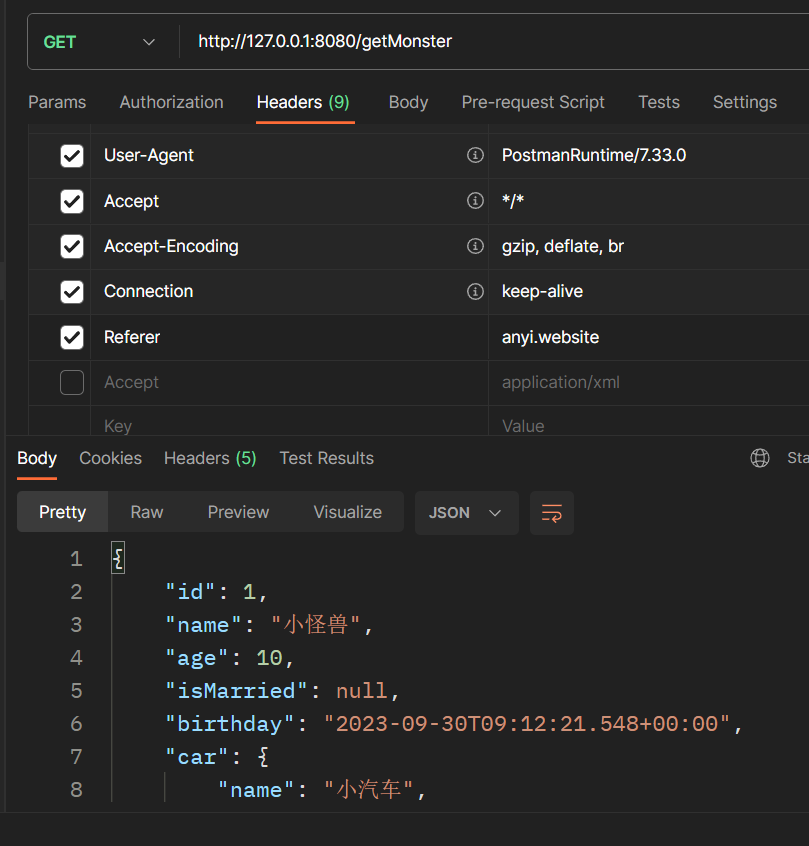Click info icon beside Accept-Encoding header
This screenshot has height=846, width=809.
click(475, 246)
